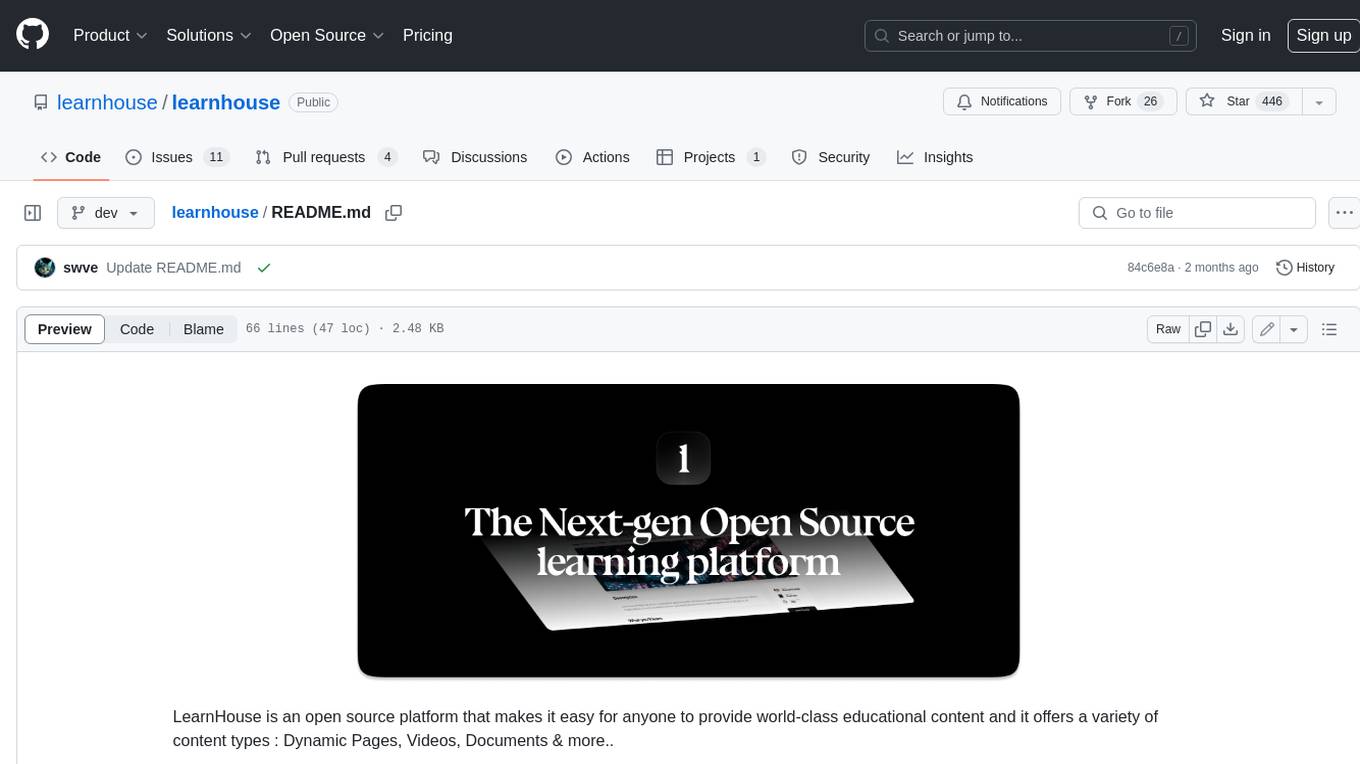Expand the Product menu
The height and width of the screenshot is (764, 1360).
(x=110, y=35)
